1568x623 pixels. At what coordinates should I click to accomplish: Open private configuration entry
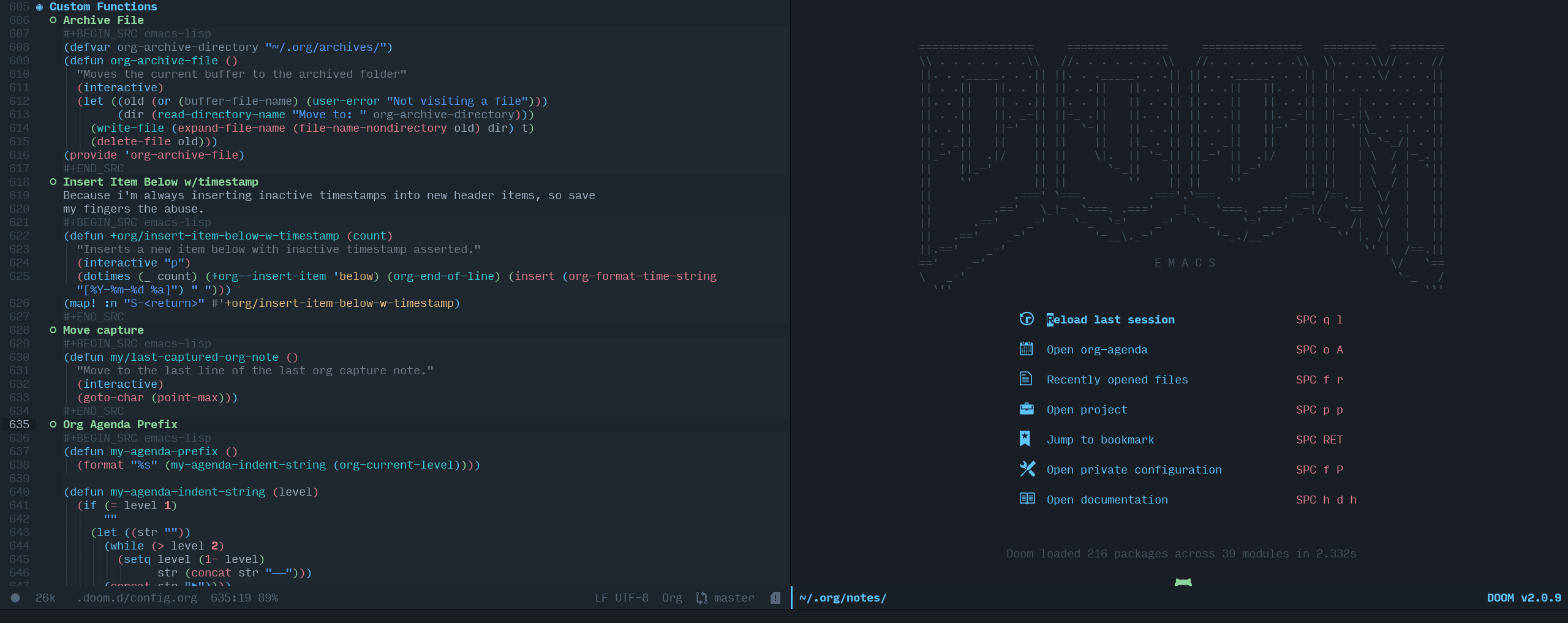click(1134, 470)
